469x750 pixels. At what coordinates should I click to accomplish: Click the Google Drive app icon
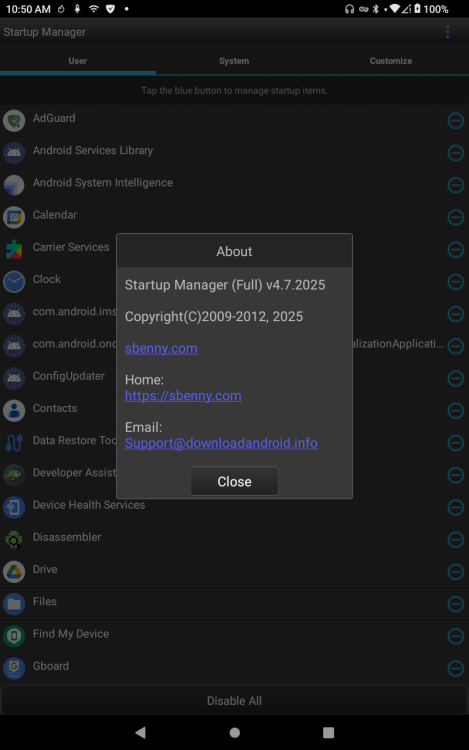point(14,572)
